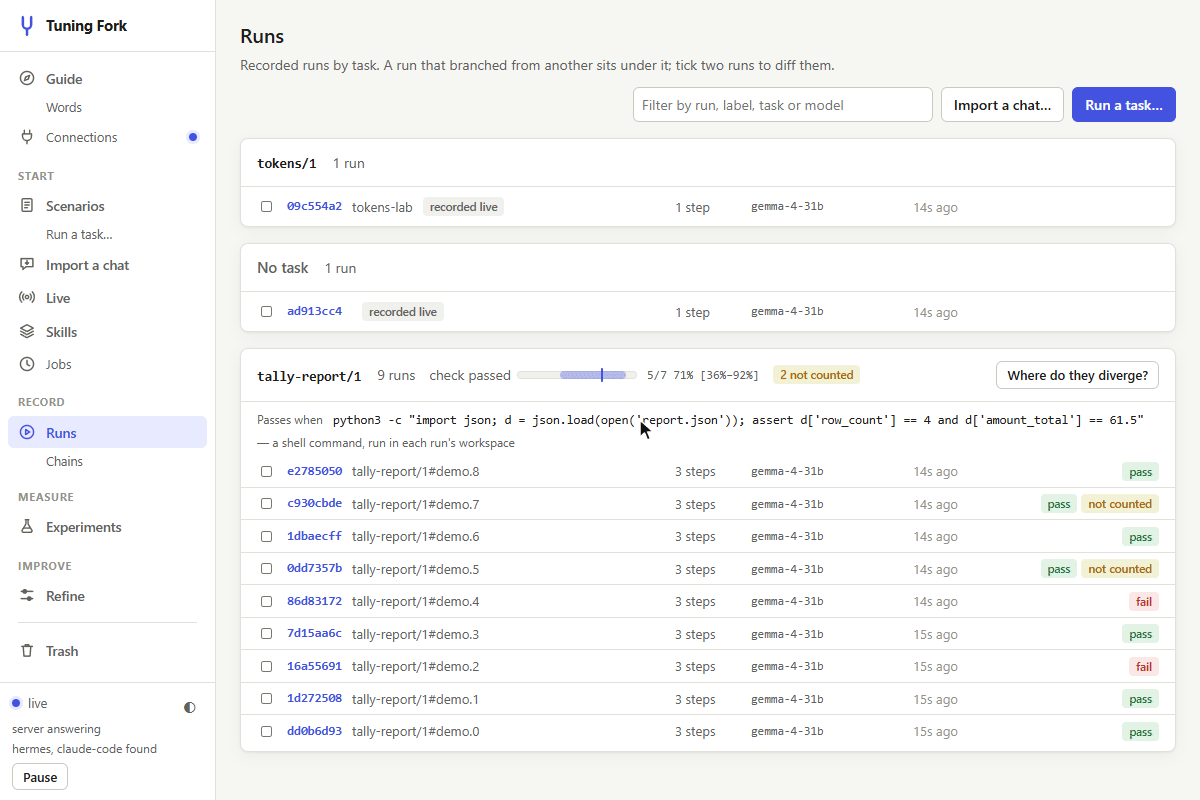
Task: Click the 2 not counted badge
Action: tap(816, 375)
